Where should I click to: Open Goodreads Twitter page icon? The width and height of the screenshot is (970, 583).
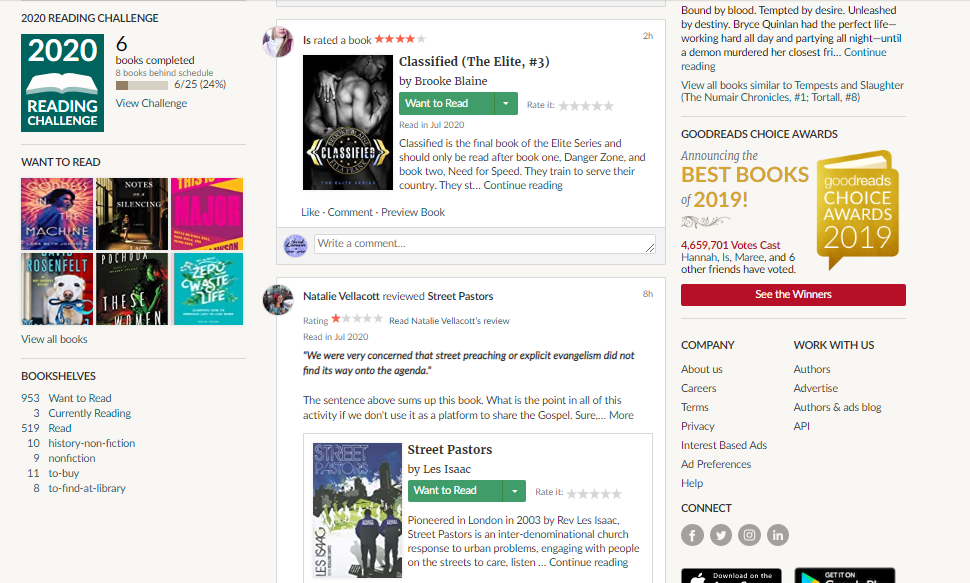pos(721,535)
